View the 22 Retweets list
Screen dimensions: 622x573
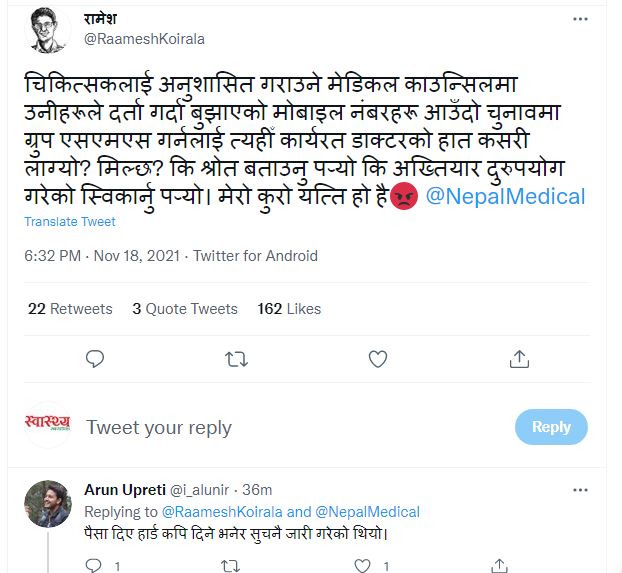tap(70, 309)
